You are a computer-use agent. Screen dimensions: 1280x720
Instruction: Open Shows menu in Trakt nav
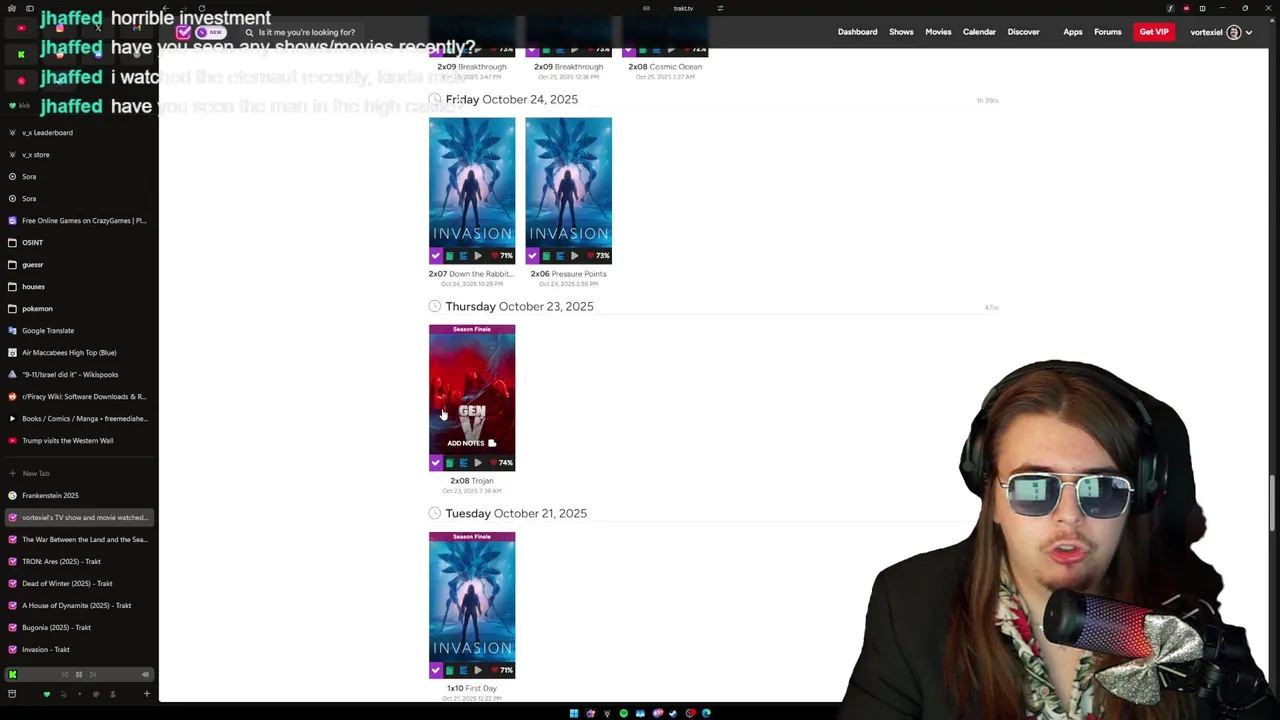(901, 32)
